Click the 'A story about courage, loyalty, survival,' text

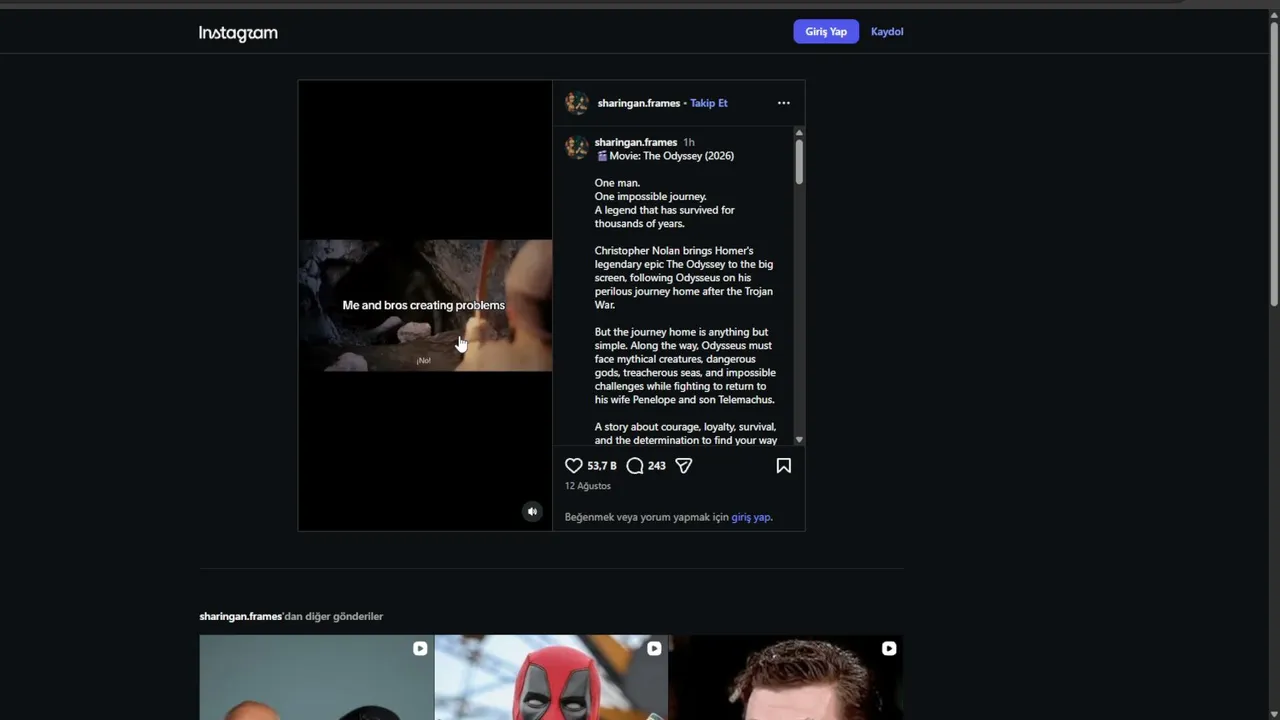685,427
